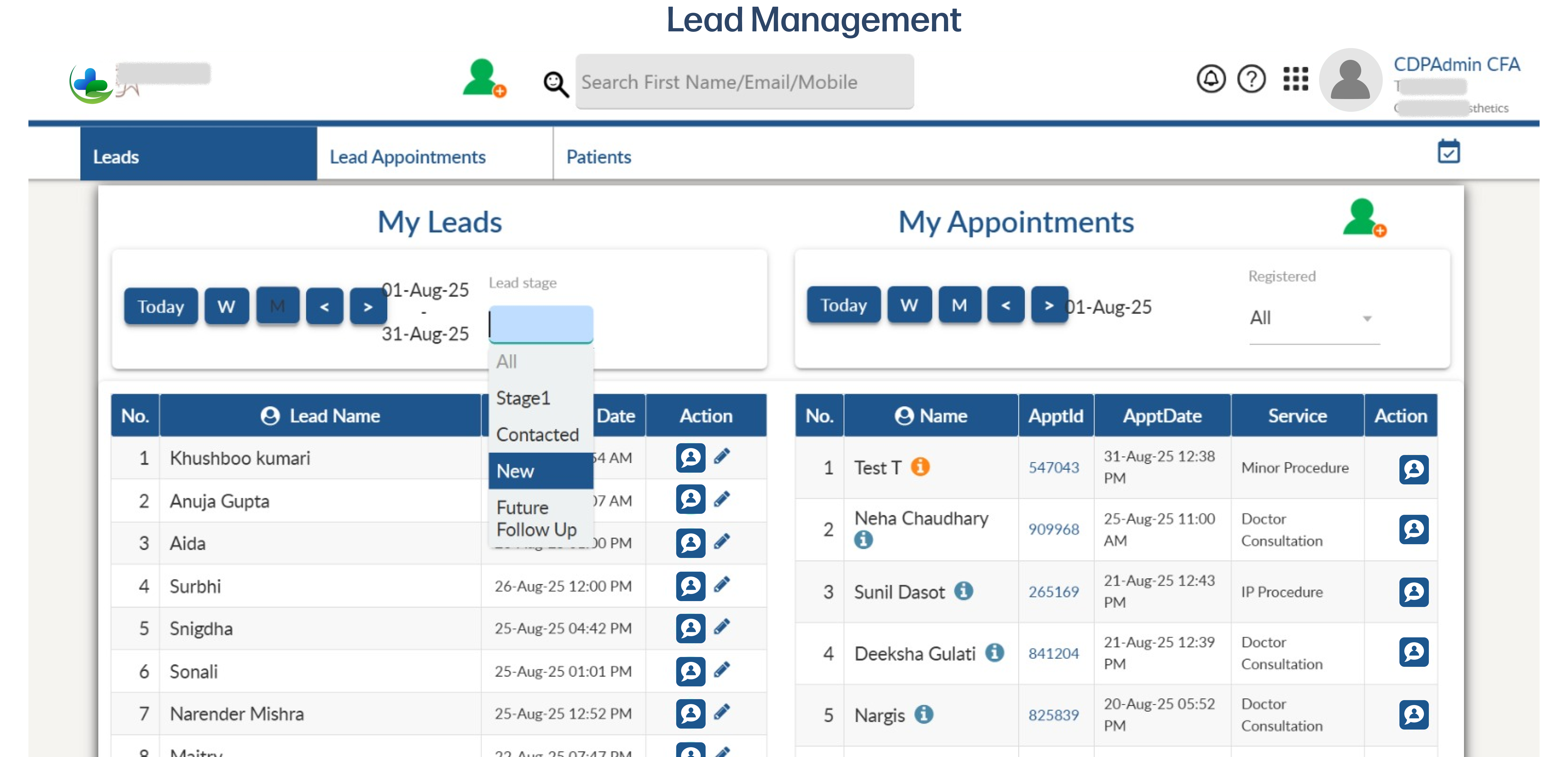Switch to Lead Appointments tab
The height and width of the screenshot is (757, 1568).
[435, 153]
